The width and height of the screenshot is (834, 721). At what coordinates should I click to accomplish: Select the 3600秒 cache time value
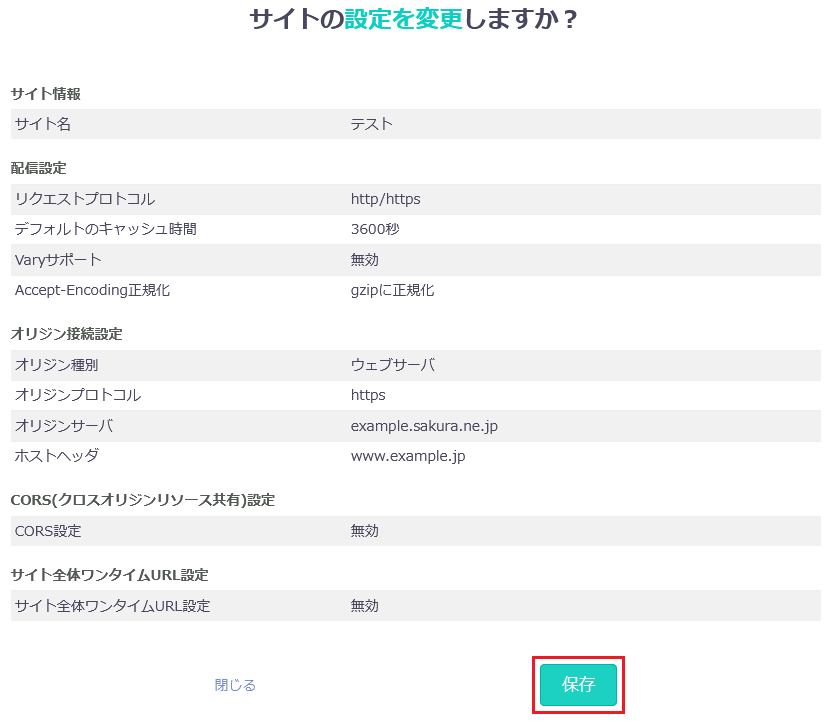tap(375, 229)
